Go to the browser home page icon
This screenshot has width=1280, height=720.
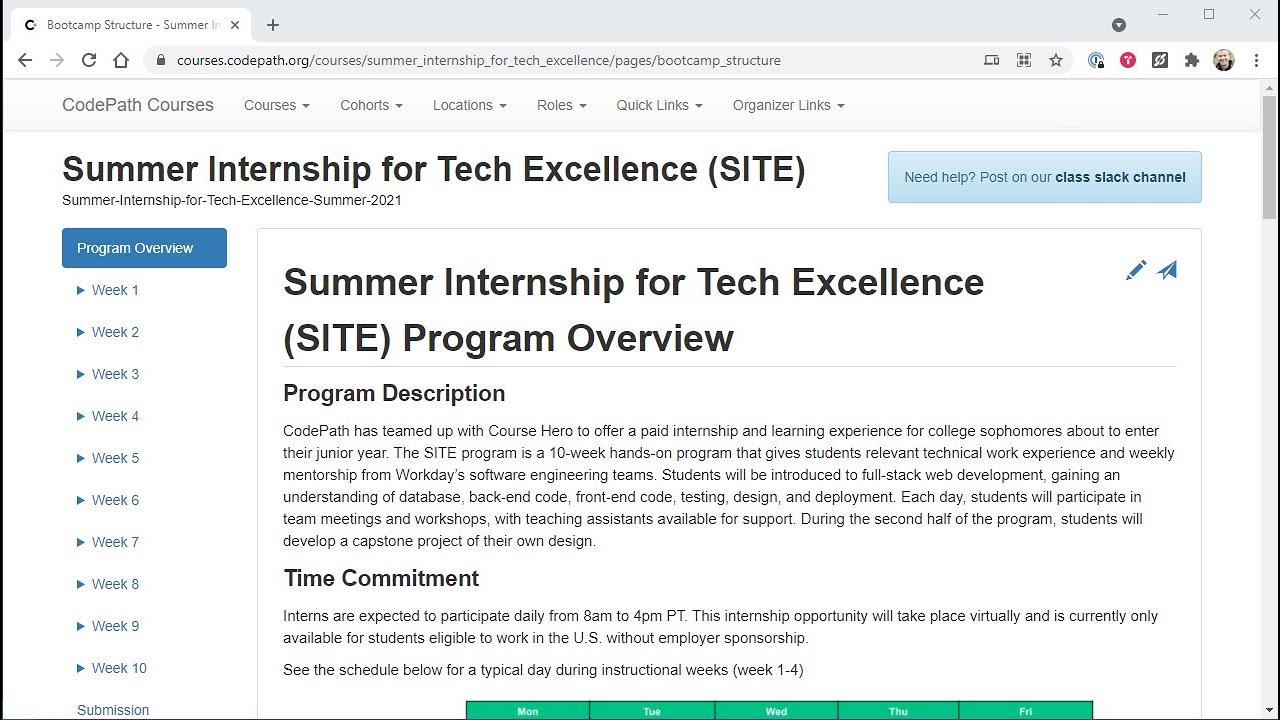(x=121, y=60)
